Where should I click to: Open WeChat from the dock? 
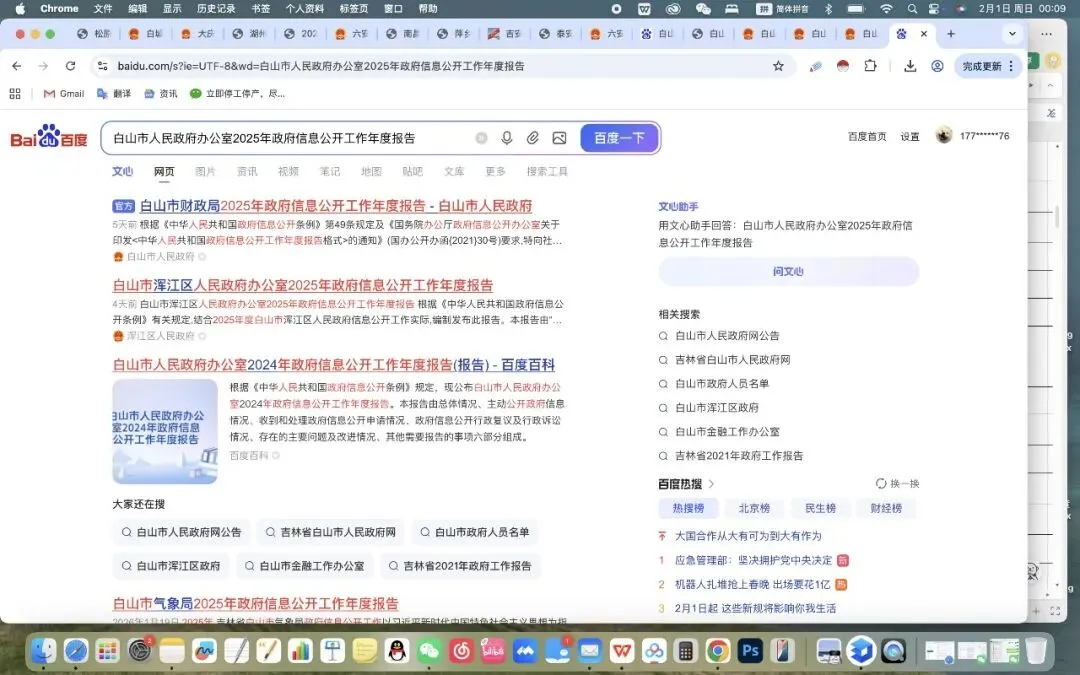(x=429, y=650)
